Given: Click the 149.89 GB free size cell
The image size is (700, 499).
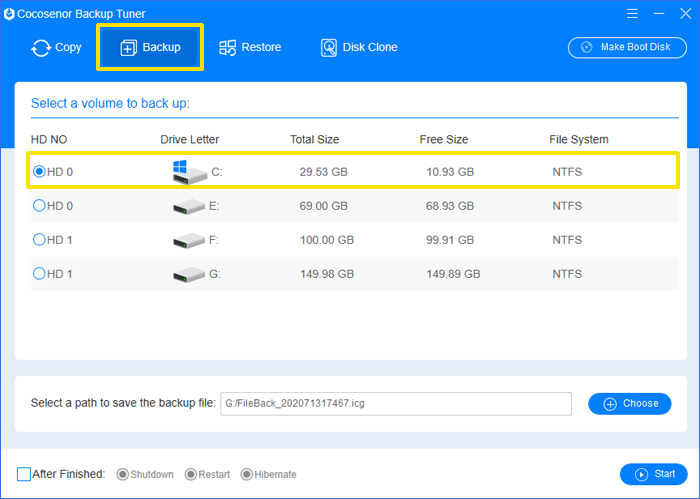Looking at the screenshot, I should 453,274.
